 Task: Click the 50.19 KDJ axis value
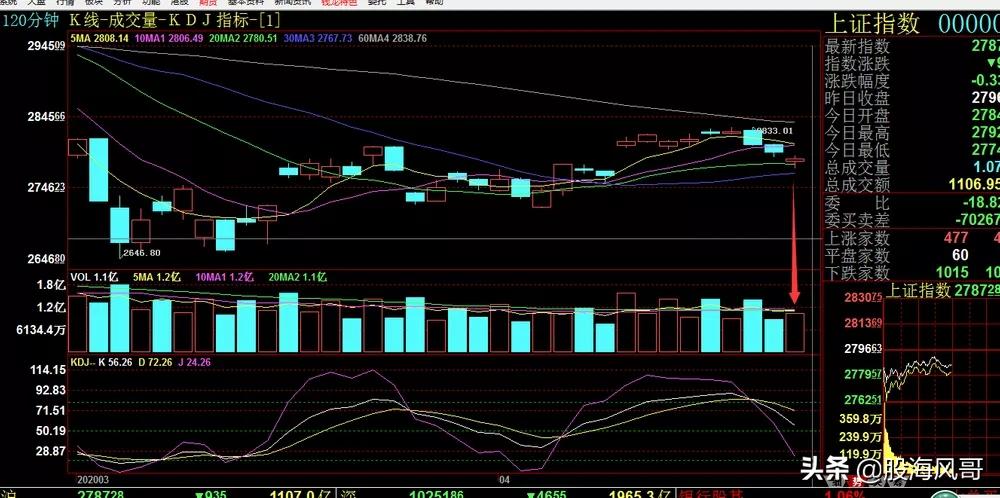(x=51, y=431)
